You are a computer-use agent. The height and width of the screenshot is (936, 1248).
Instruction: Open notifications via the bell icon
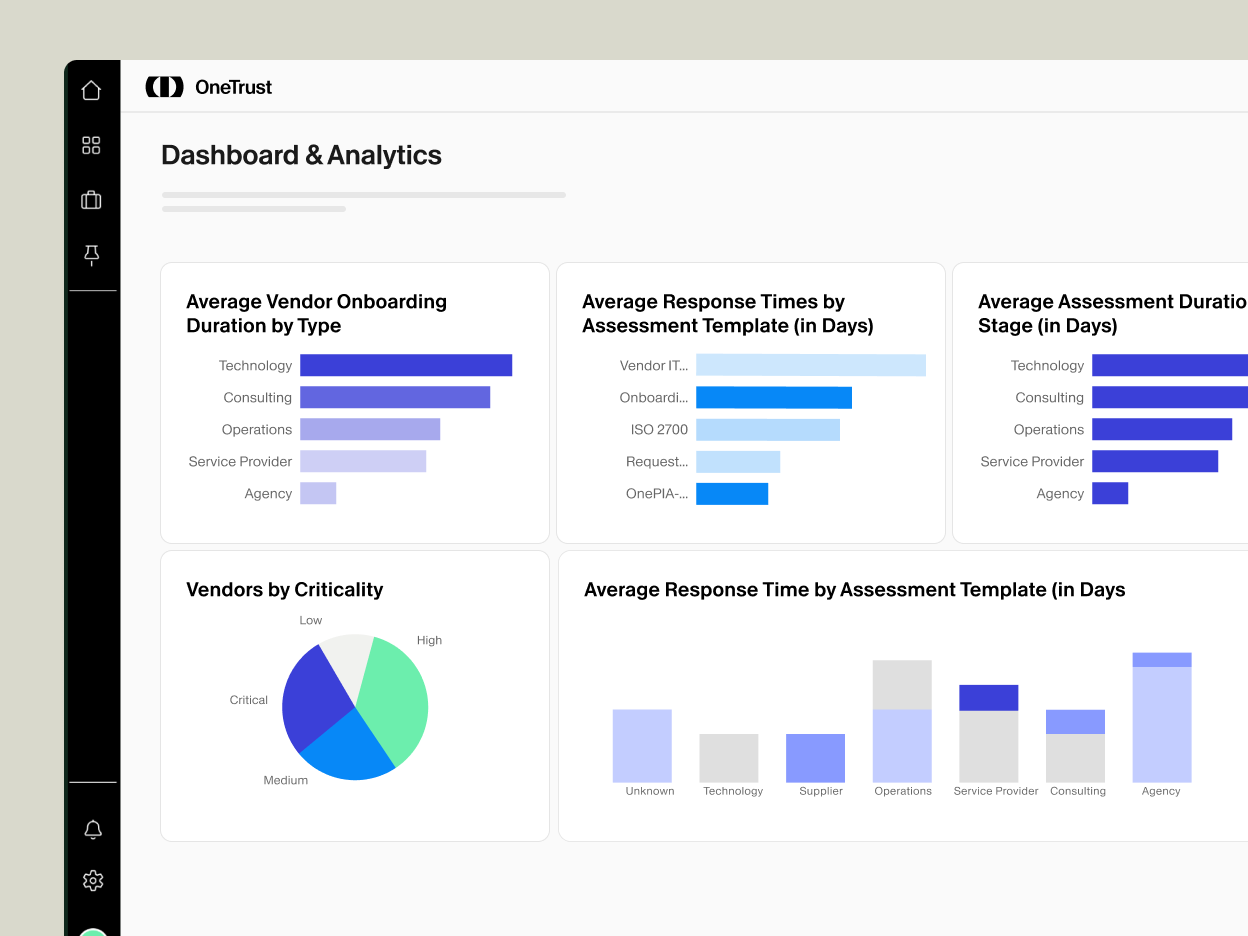(92, 829)
